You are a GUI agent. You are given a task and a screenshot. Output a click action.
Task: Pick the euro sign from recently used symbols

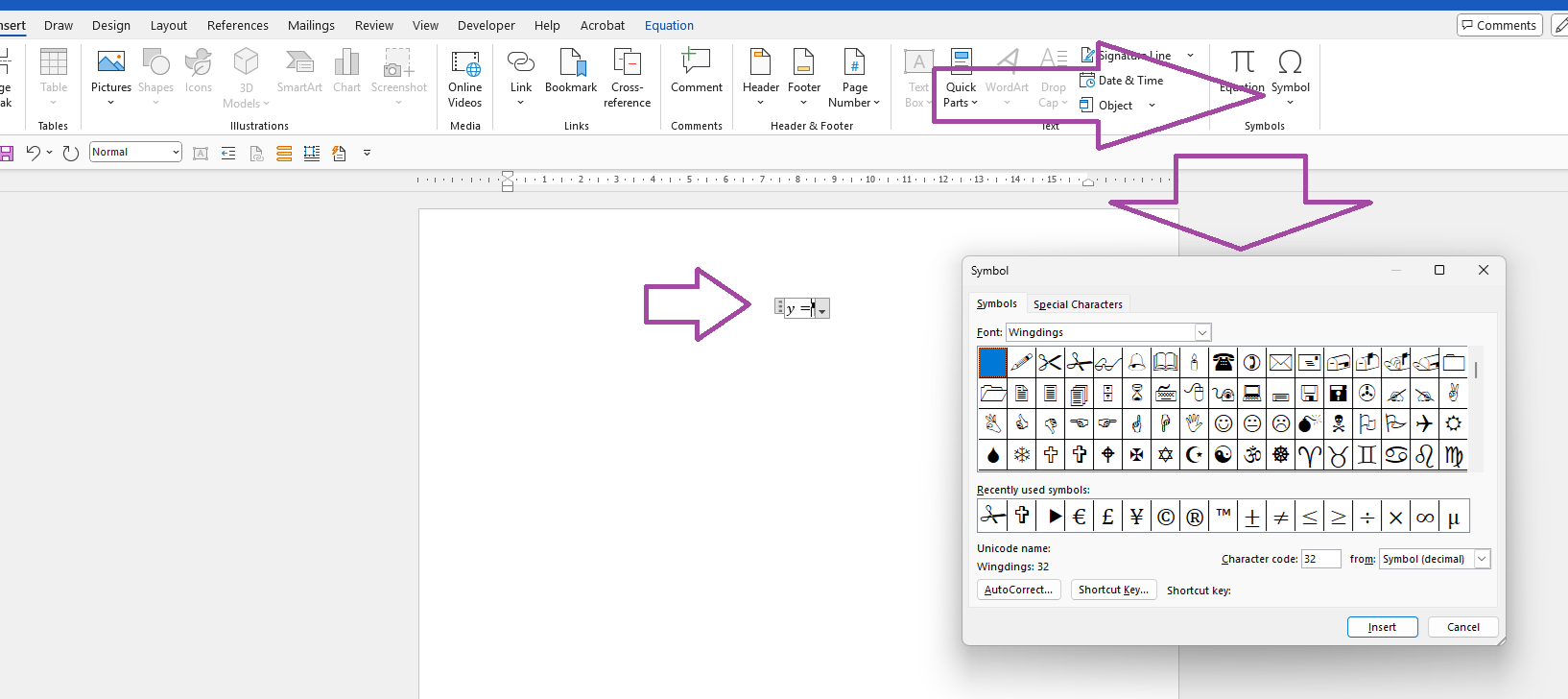coord(1080,517)
